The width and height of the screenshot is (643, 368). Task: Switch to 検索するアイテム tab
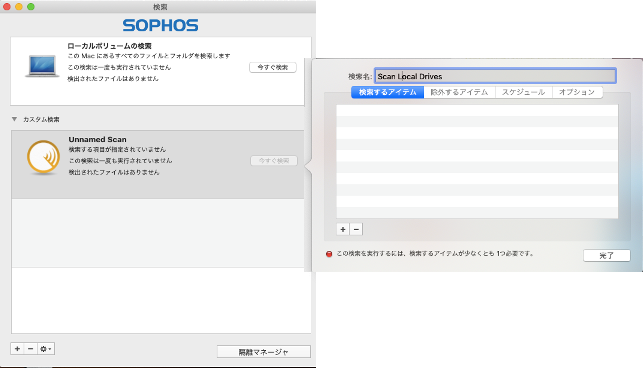(388, 92)
